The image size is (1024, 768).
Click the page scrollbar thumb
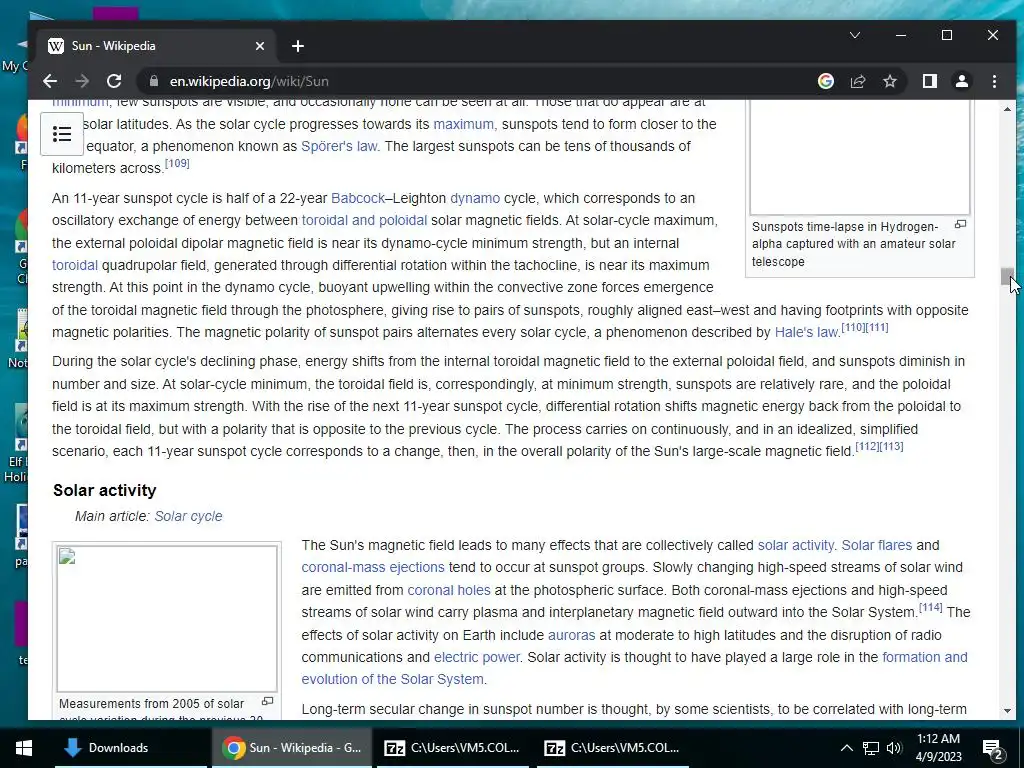[1007, 277]
